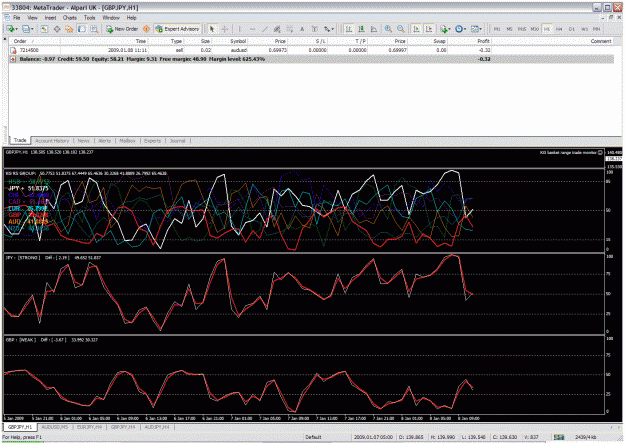Close the Terminal panel with its x

pos(5,39)
